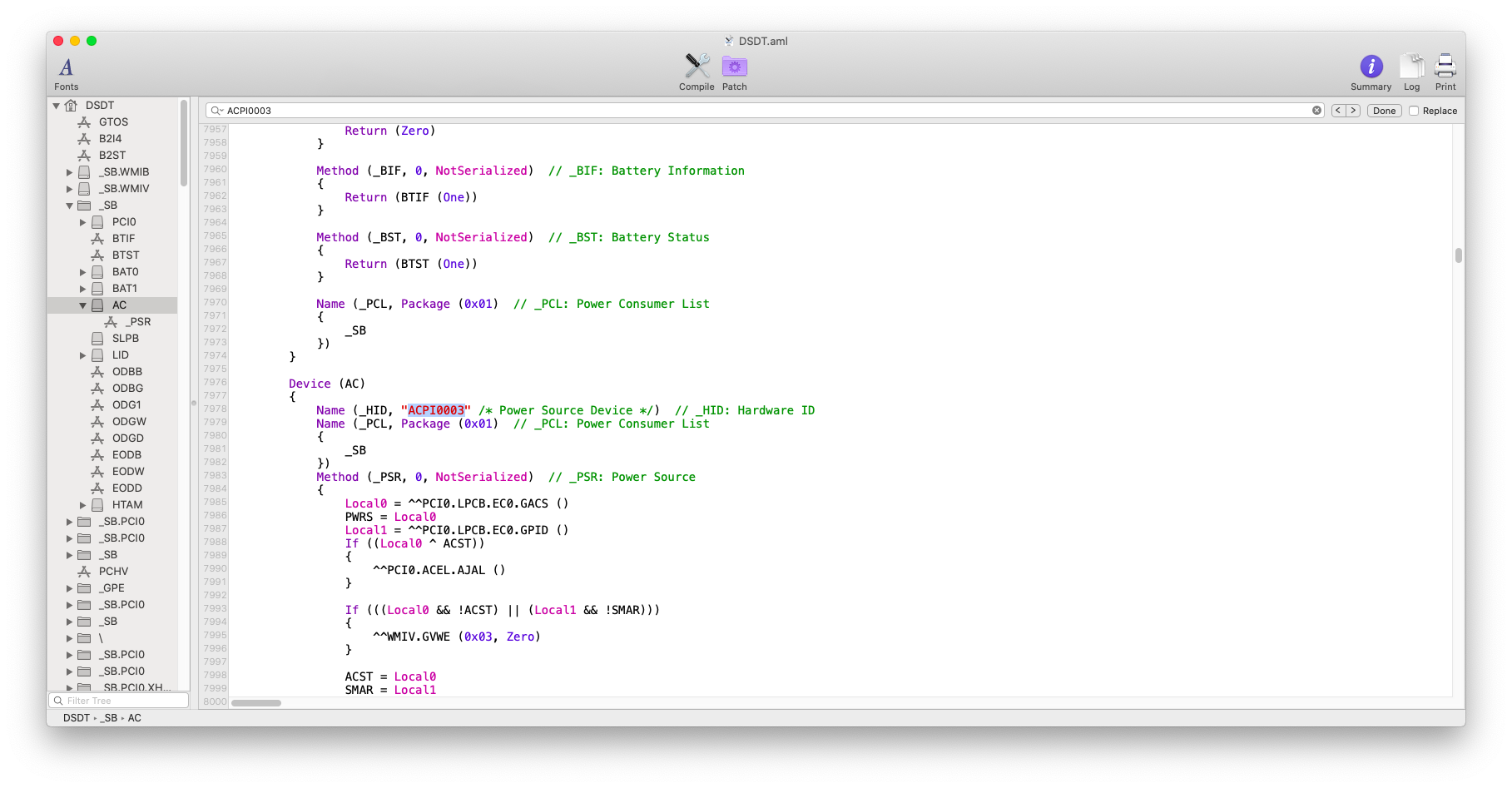The image size is (1512, 788).
Task: Enable the Replace checkbox
Action: point(1413,111)
